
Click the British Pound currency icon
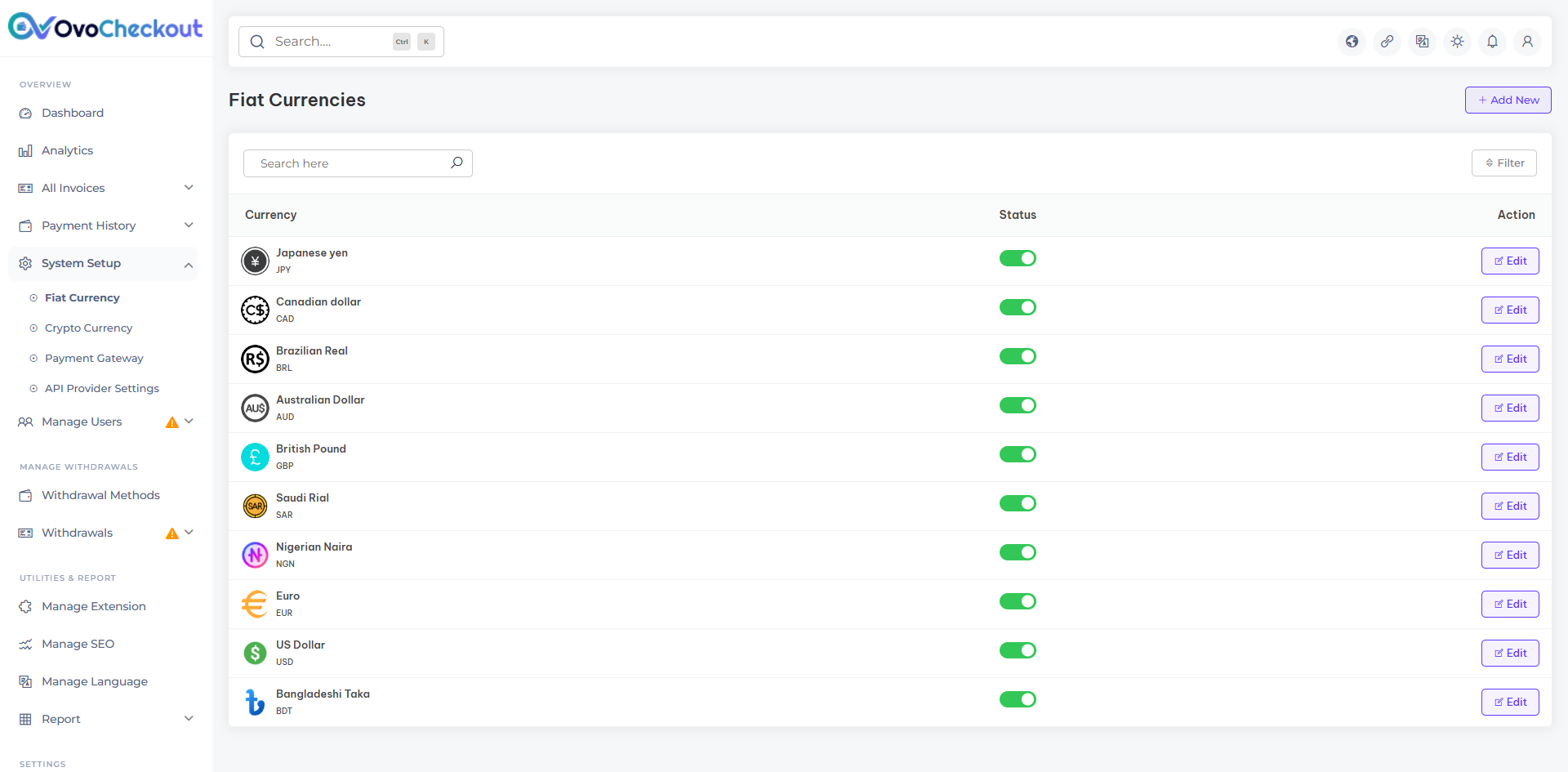(x=255, y=457)
